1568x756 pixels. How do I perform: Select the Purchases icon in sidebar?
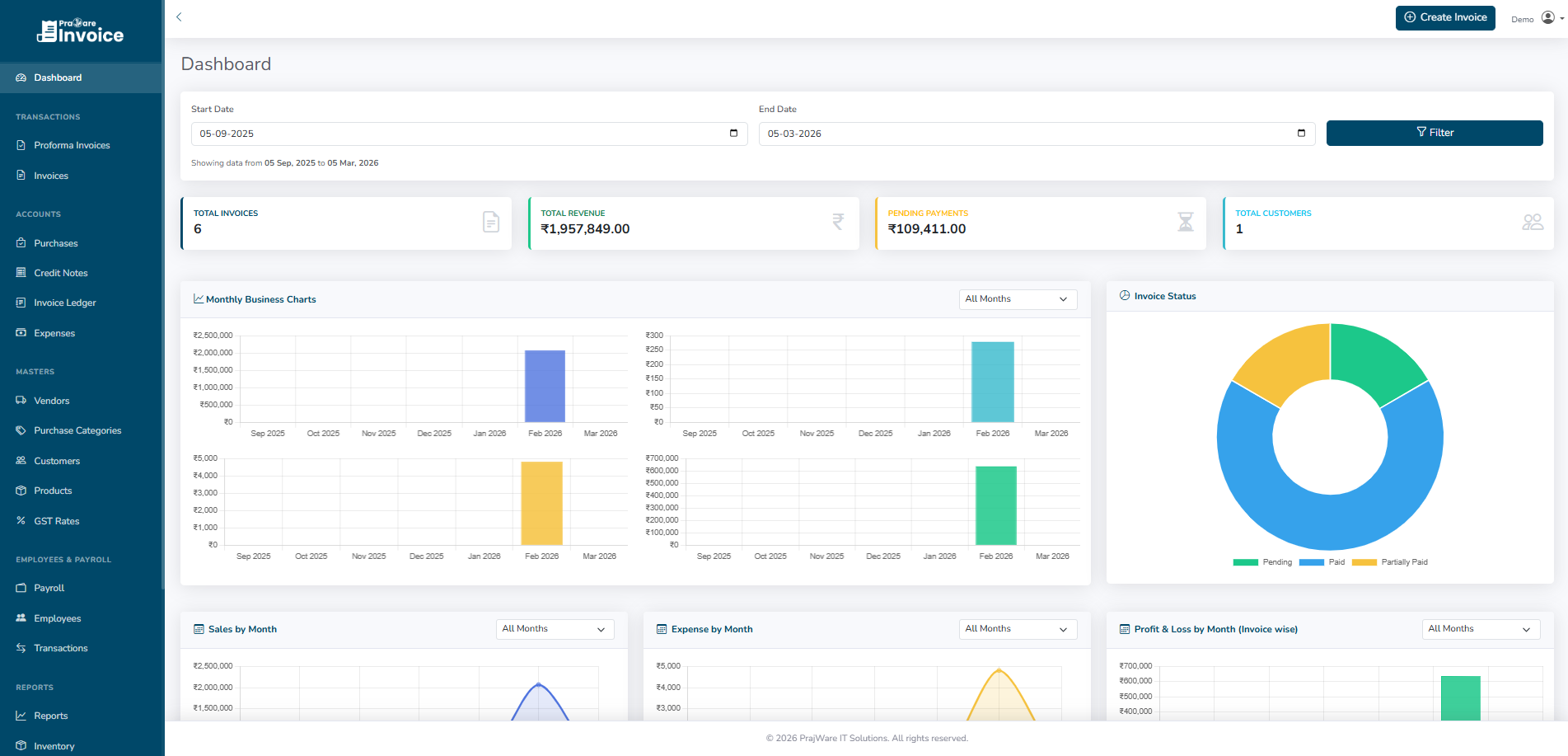[20, 242]
